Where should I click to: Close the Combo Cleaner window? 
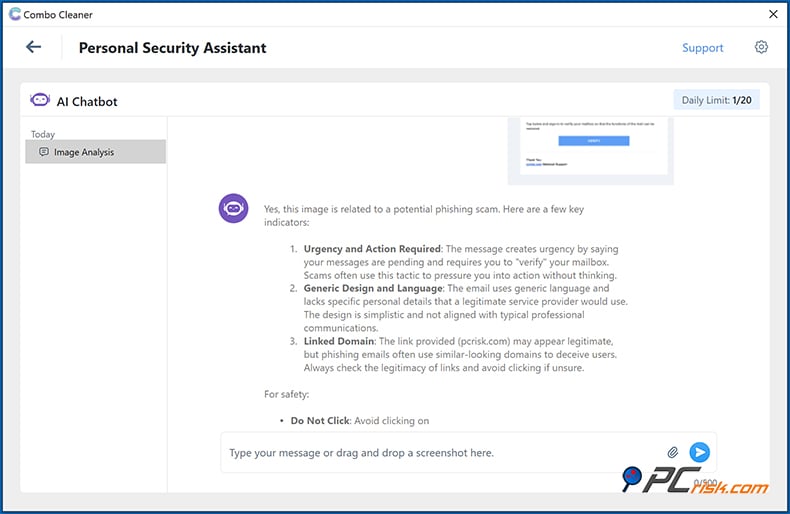click(772, 14)
